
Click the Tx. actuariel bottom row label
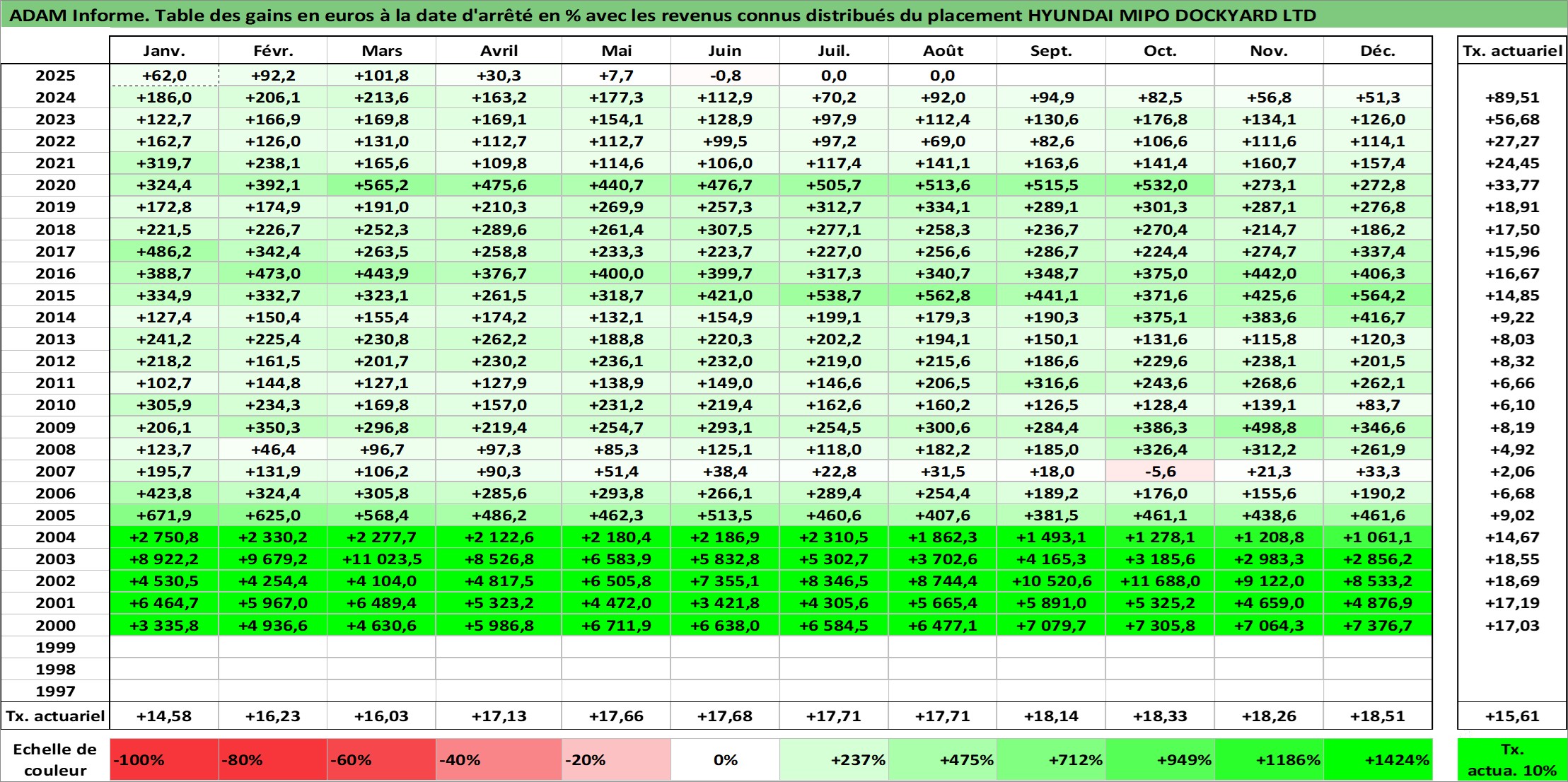point(55,716)
